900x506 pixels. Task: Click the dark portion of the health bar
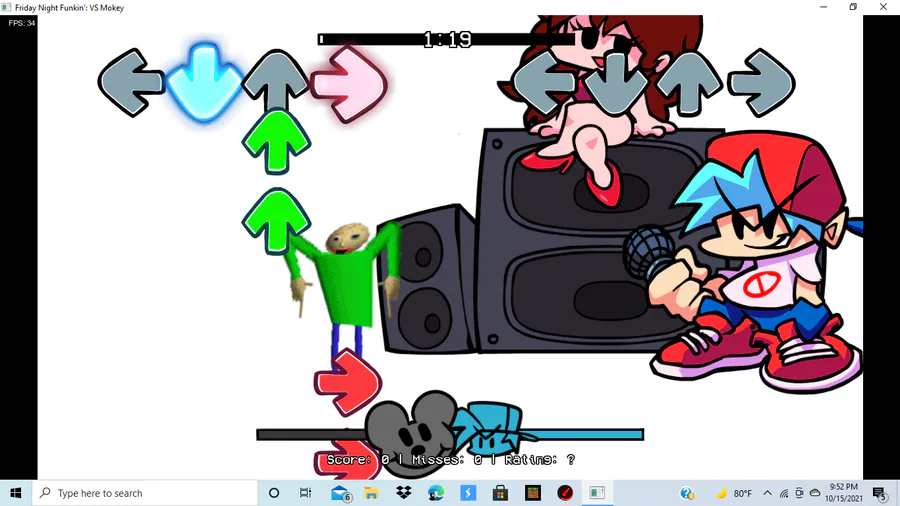pyautogui.click(x=311, y=435)
